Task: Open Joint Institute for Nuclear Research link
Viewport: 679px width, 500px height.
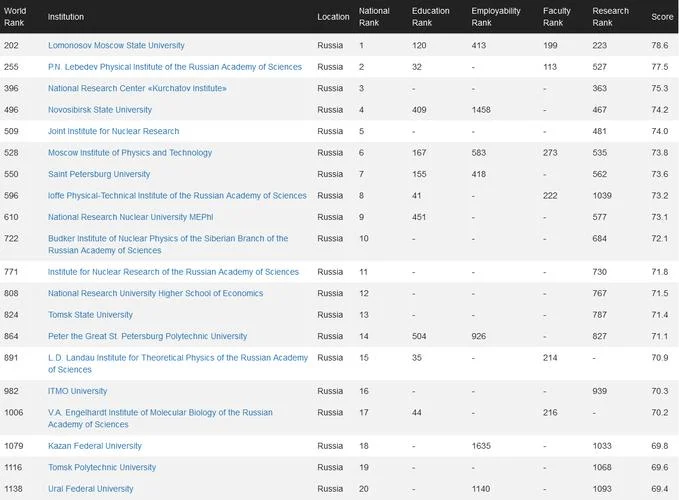Action: [x=113, y=131]
